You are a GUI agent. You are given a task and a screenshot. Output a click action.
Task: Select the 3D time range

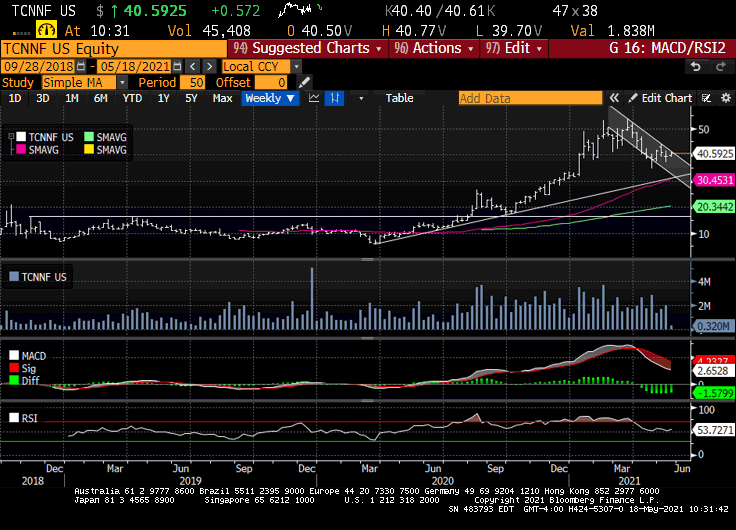(x=43, y=98)
